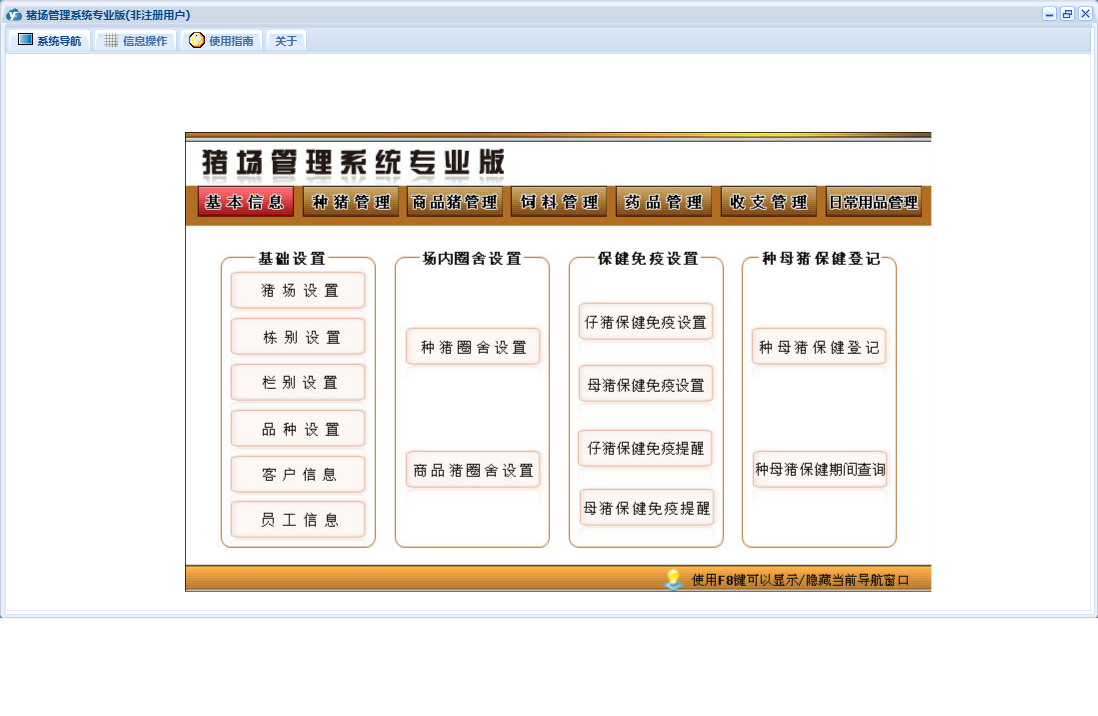
Task: Open the 种猪管理 section
Action: (x=351, y=202)
